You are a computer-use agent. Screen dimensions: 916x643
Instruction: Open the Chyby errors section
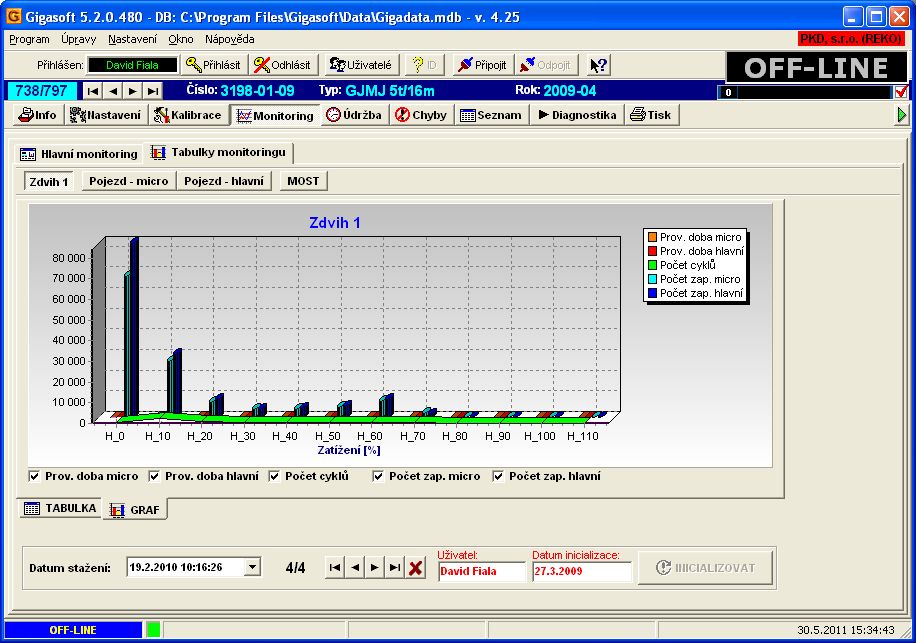[x=421, y=115]
